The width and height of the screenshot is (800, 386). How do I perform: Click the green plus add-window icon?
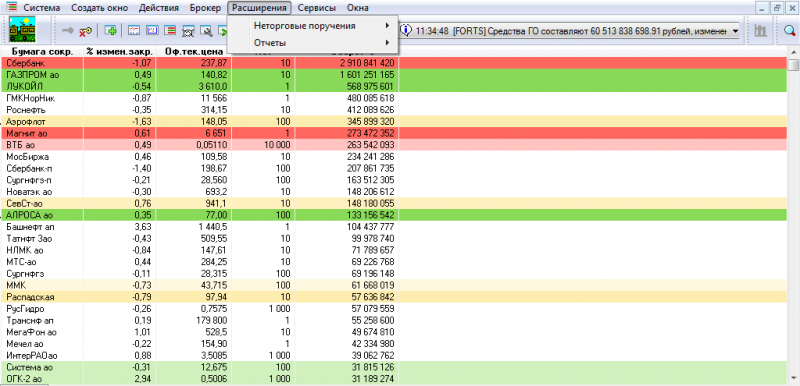pos(110,31)
